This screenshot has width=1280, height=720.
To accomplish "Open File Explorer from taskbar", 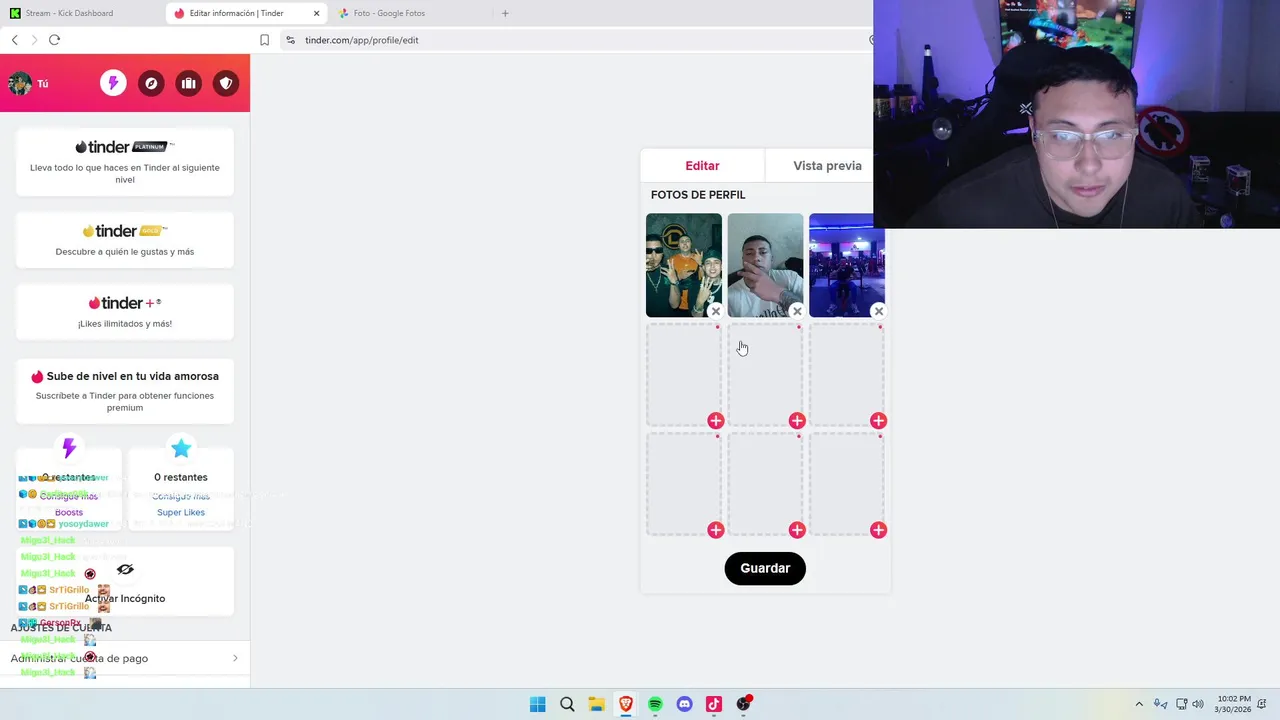I will 596,704.
